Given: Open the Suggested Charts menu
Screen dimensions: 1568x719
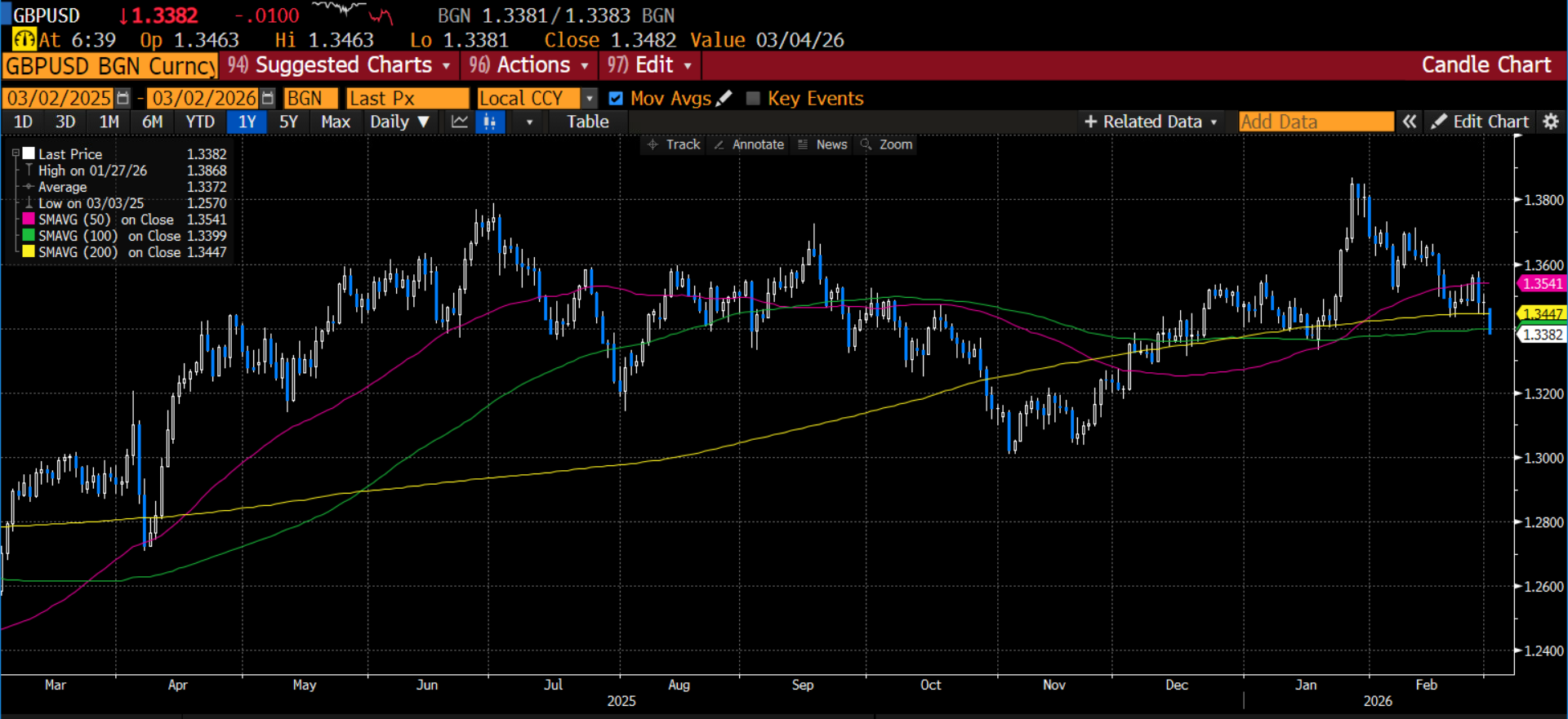Looking at the screenshot, I should (x=339, y=65).
